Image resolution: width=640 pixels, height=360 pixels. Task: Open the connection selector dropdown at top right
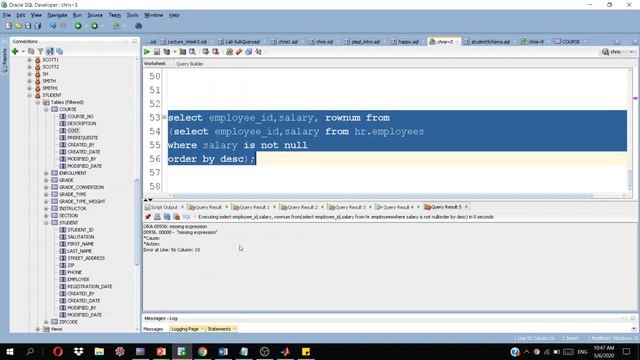[x=632, y=52]
